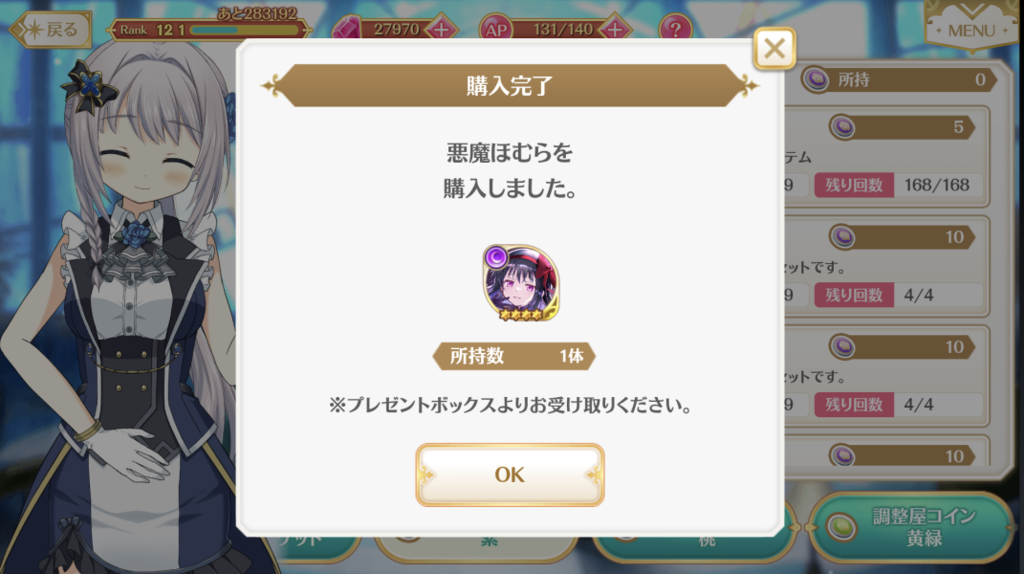Select the first item with 残り回数 4/4
The height and width of the screenshot is (574, 1024).
[888, 266]
